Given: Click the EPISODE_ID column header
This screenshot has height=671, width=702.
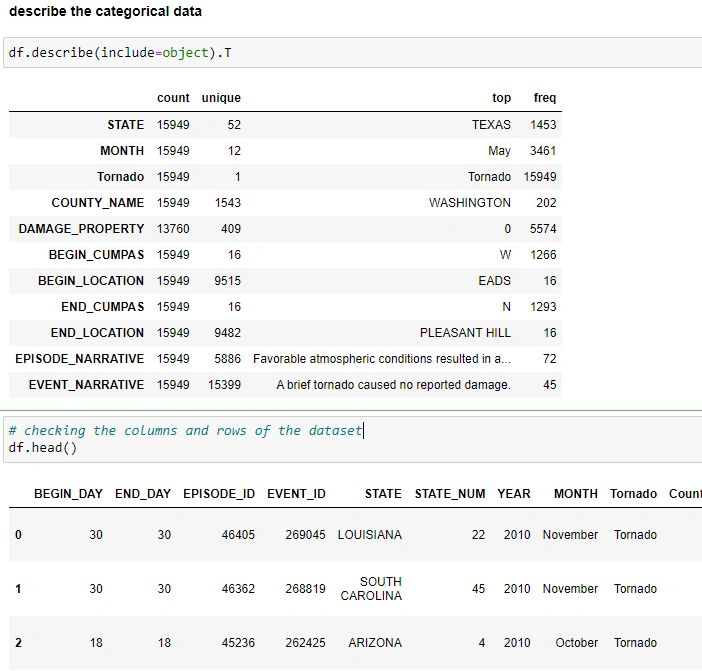Looking at the screenshot, I should tap(219, 494).
